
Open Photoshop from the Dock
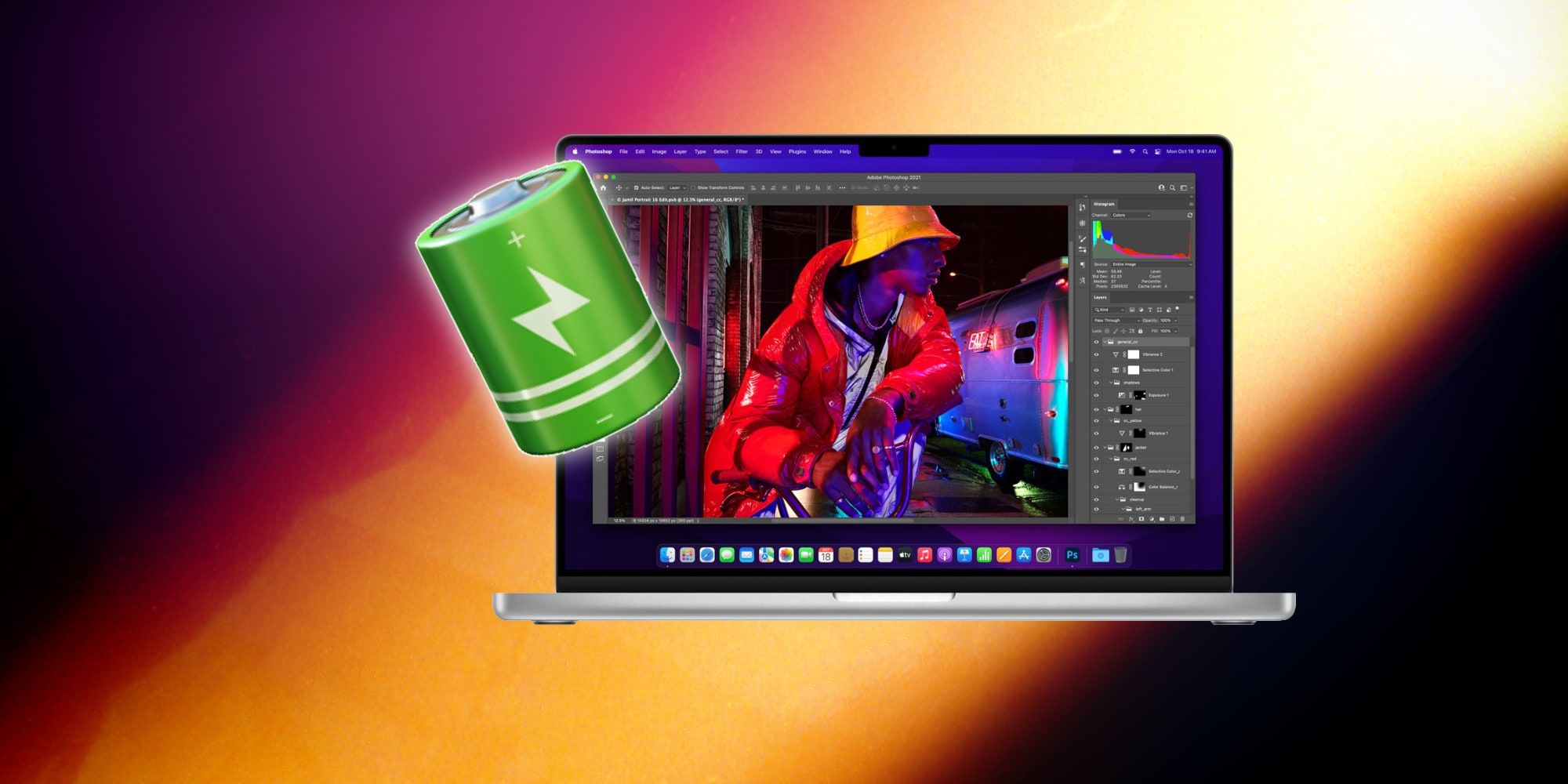click(1072, 555)
